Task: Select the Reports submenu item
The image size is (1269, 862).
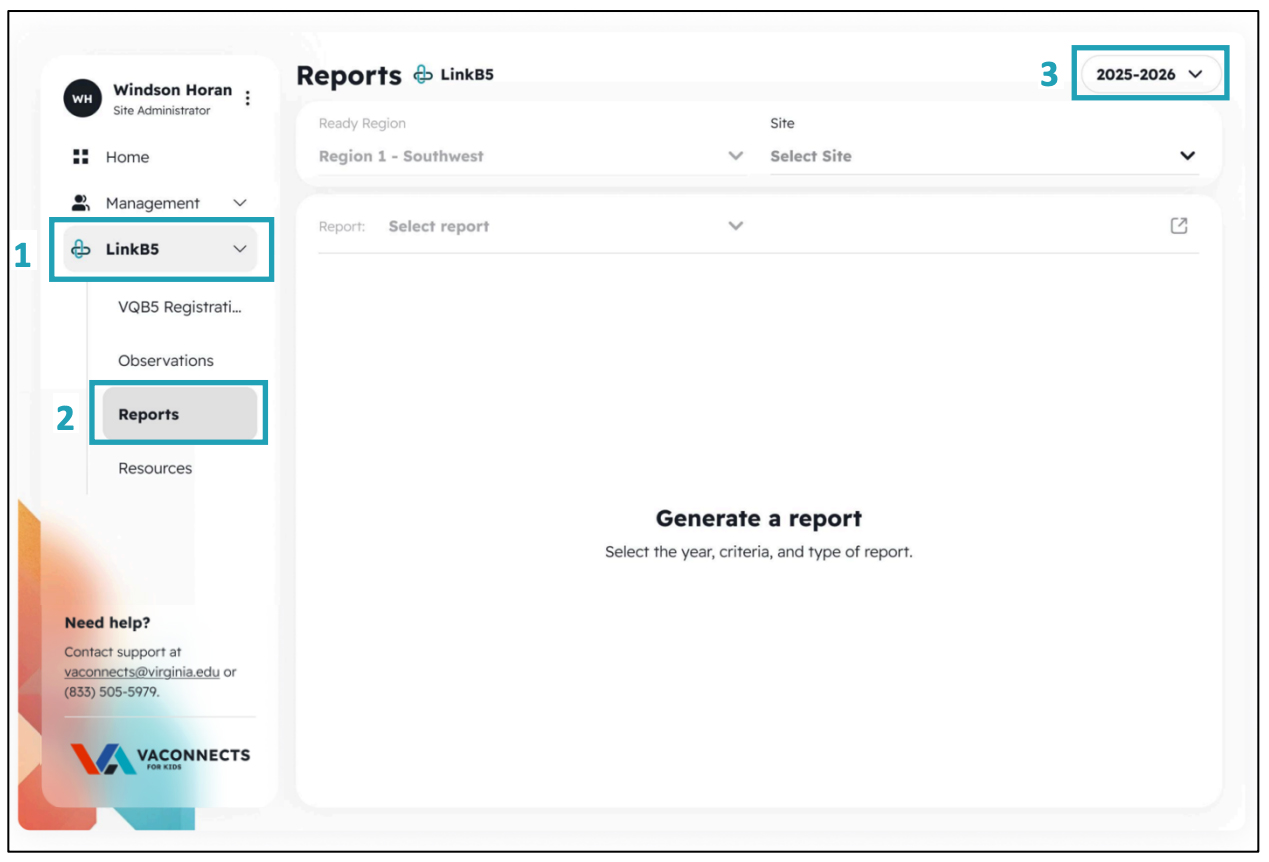Action: pos(180,414)
